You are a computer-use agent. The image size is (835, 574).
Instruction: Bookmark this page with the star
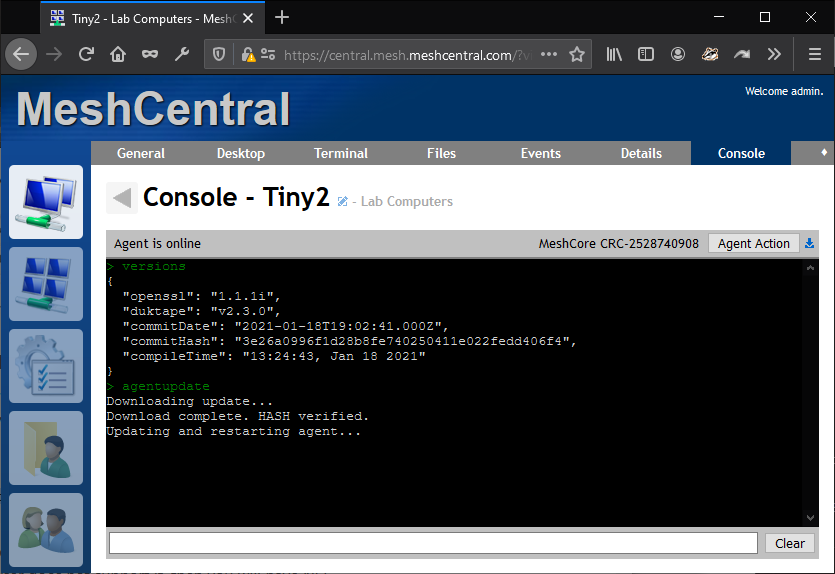(x=577, y=54)
